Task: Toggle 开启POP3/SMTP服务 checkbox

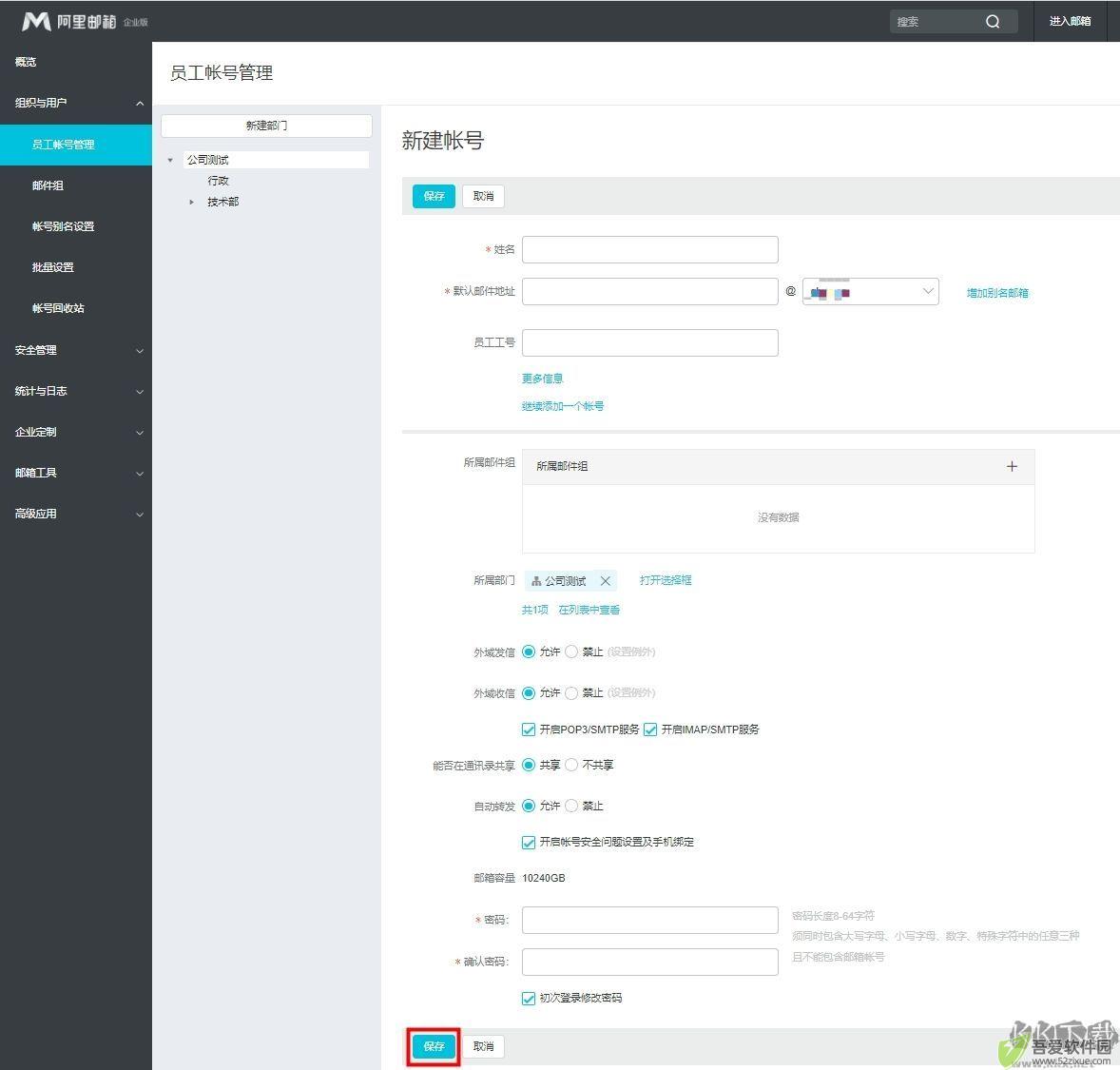Action: coord(529,730)
